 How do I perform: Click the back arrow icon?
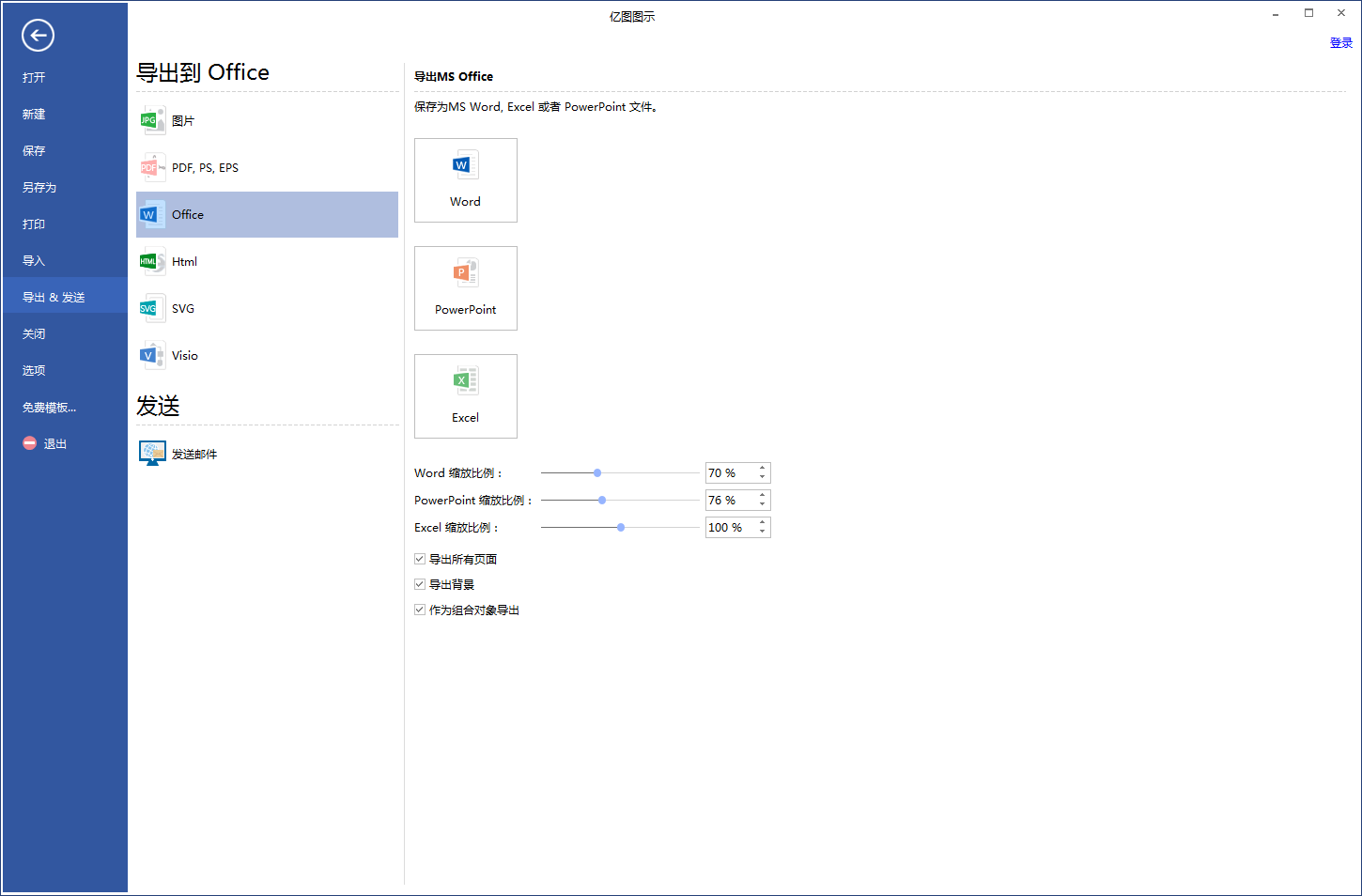click(39, 36)
